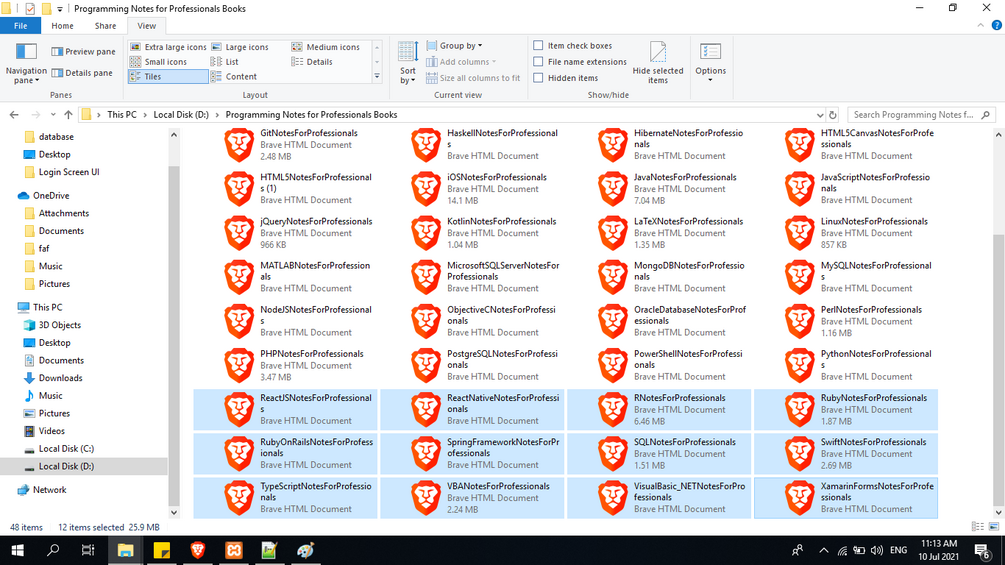Select Medium icons layout
This screenshot has width=1005, height=565.
pos(326,47)
